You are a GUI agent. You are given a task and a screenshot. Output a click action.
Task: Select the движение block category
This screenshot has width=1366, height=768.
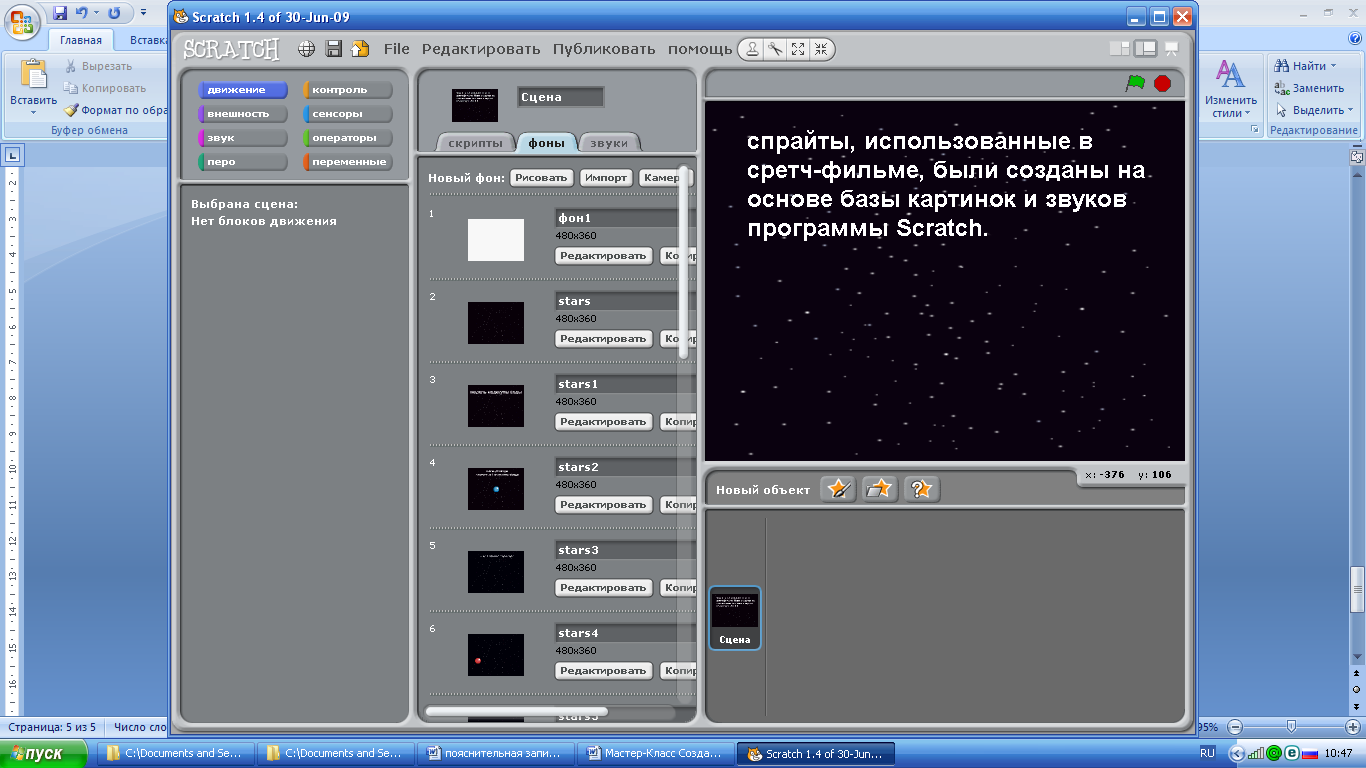point(243,90)
